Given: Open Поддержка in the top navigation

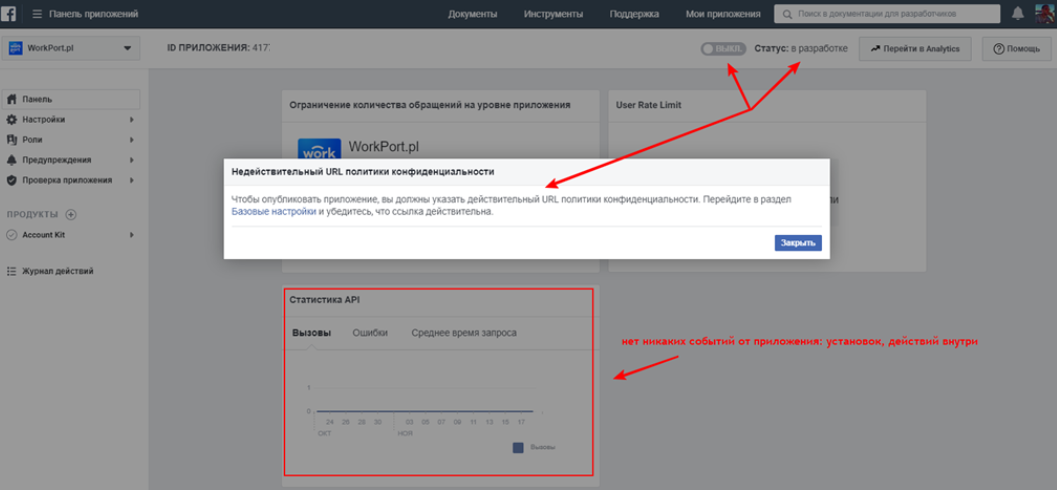Looking at the screenshot, I should pyautogui.click(x=634, y=13).
